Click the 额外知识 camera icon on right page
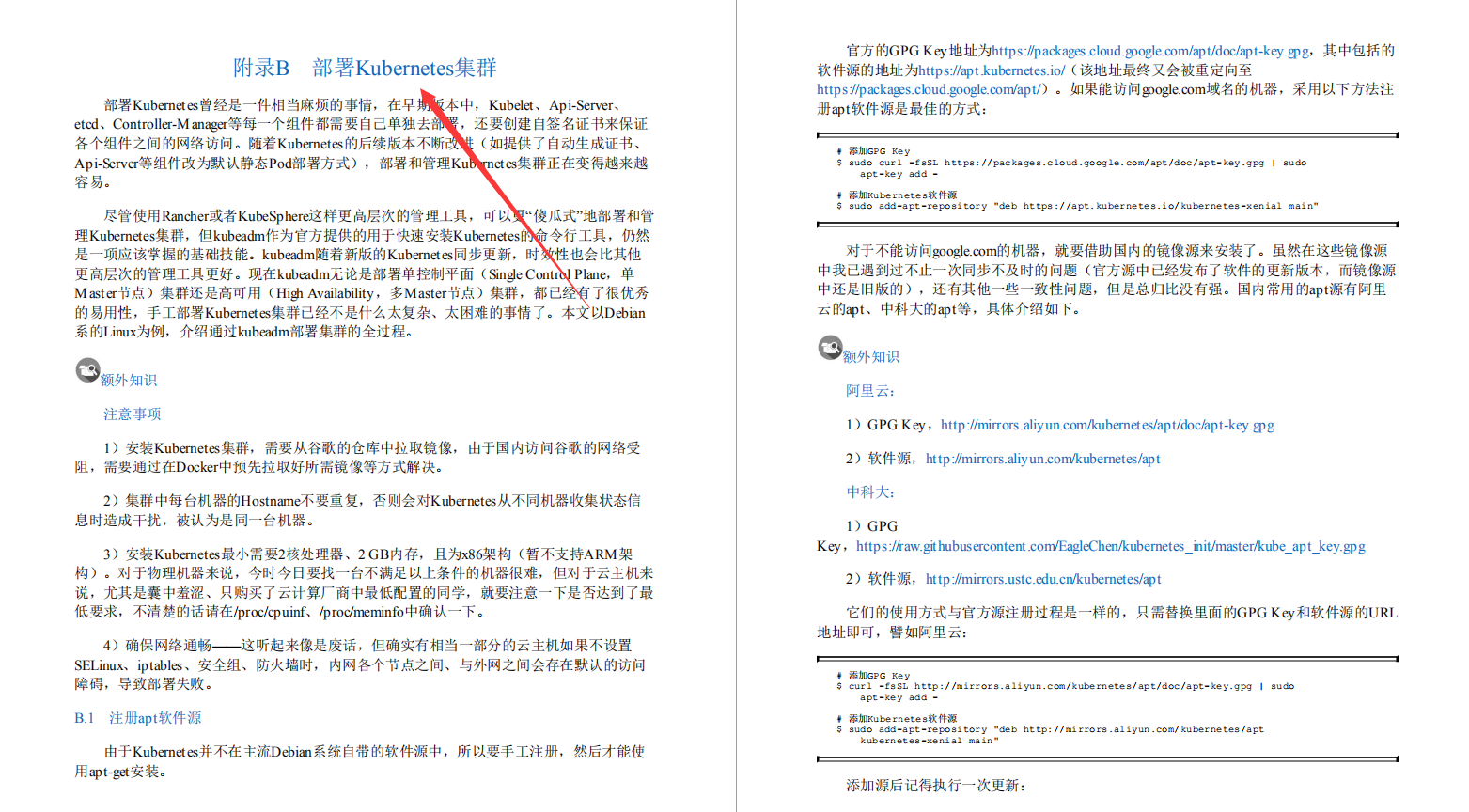 click(x=830, y=348)
